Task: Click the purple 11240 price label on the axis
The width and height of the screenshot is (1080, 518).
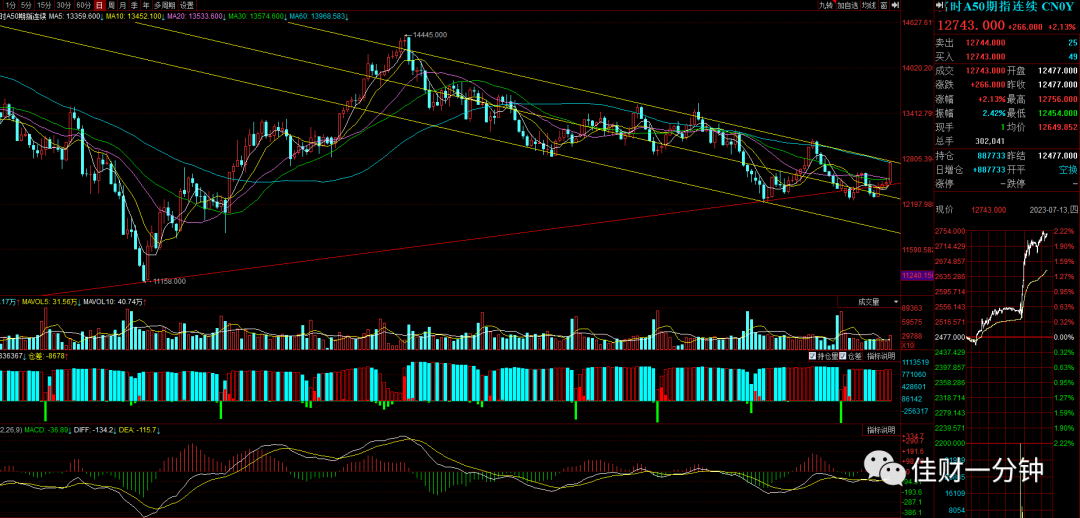Action: click(x=917, y=276)
